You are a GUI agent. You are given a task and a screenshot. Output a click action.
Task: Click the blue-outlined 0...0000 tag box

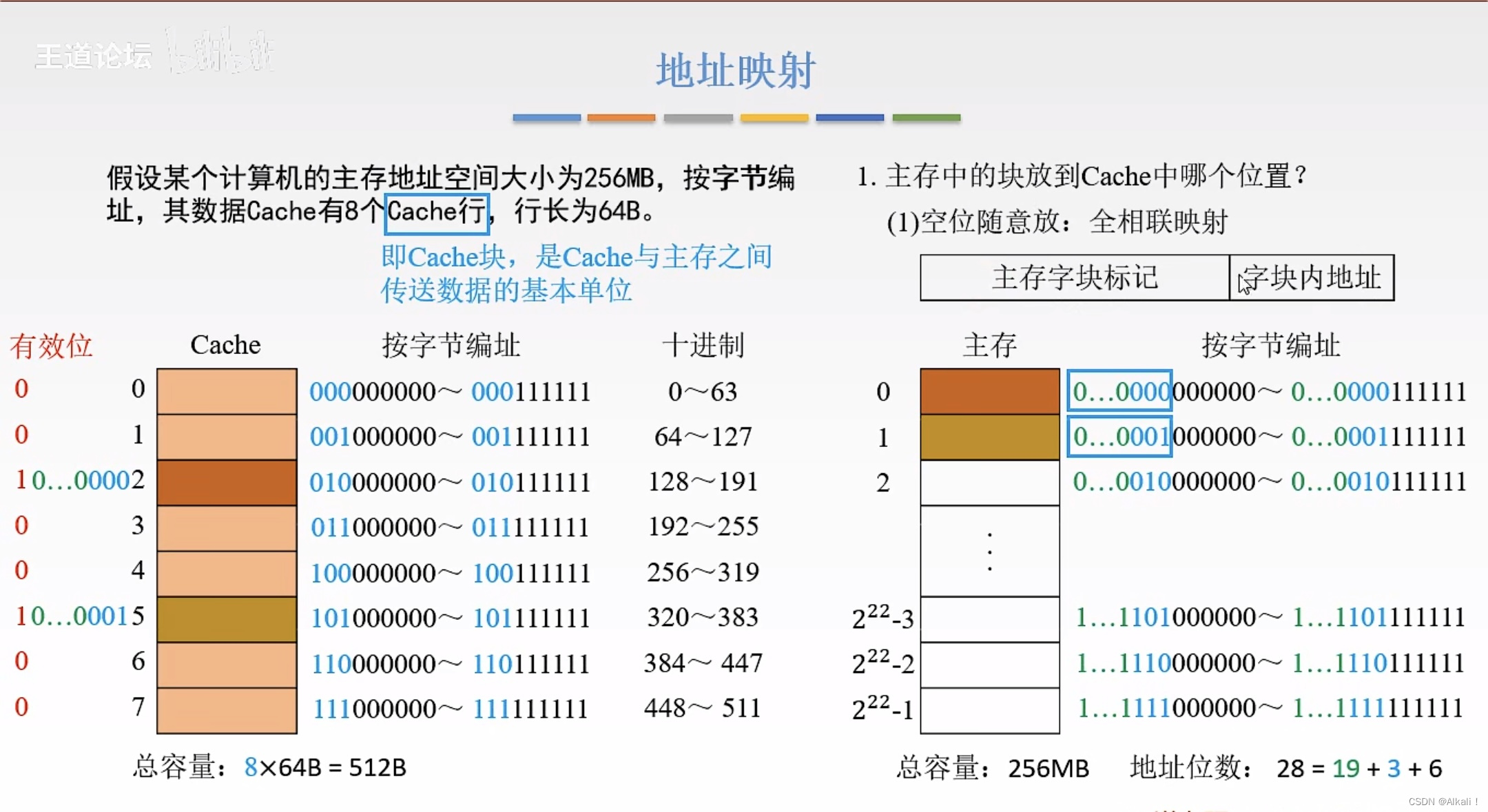[1119, 391]
